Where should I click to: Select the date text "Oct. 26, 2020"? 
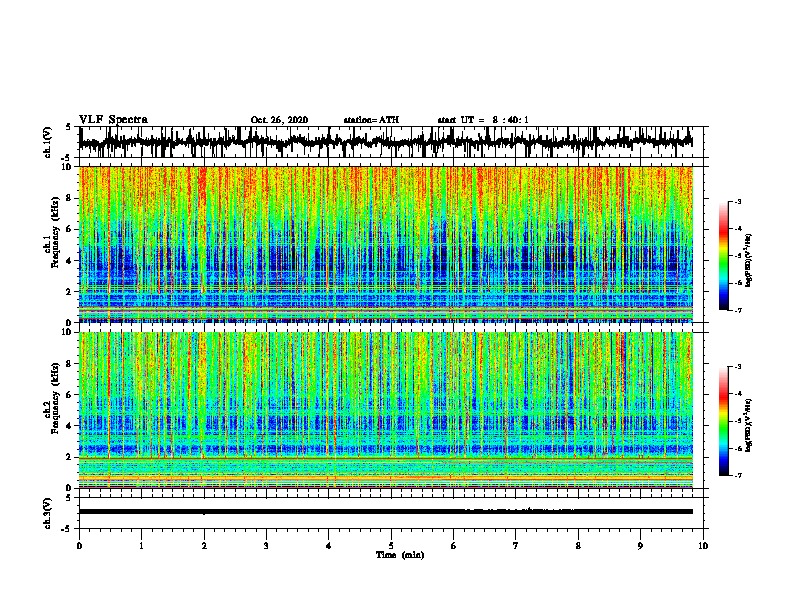coord(279,120)
